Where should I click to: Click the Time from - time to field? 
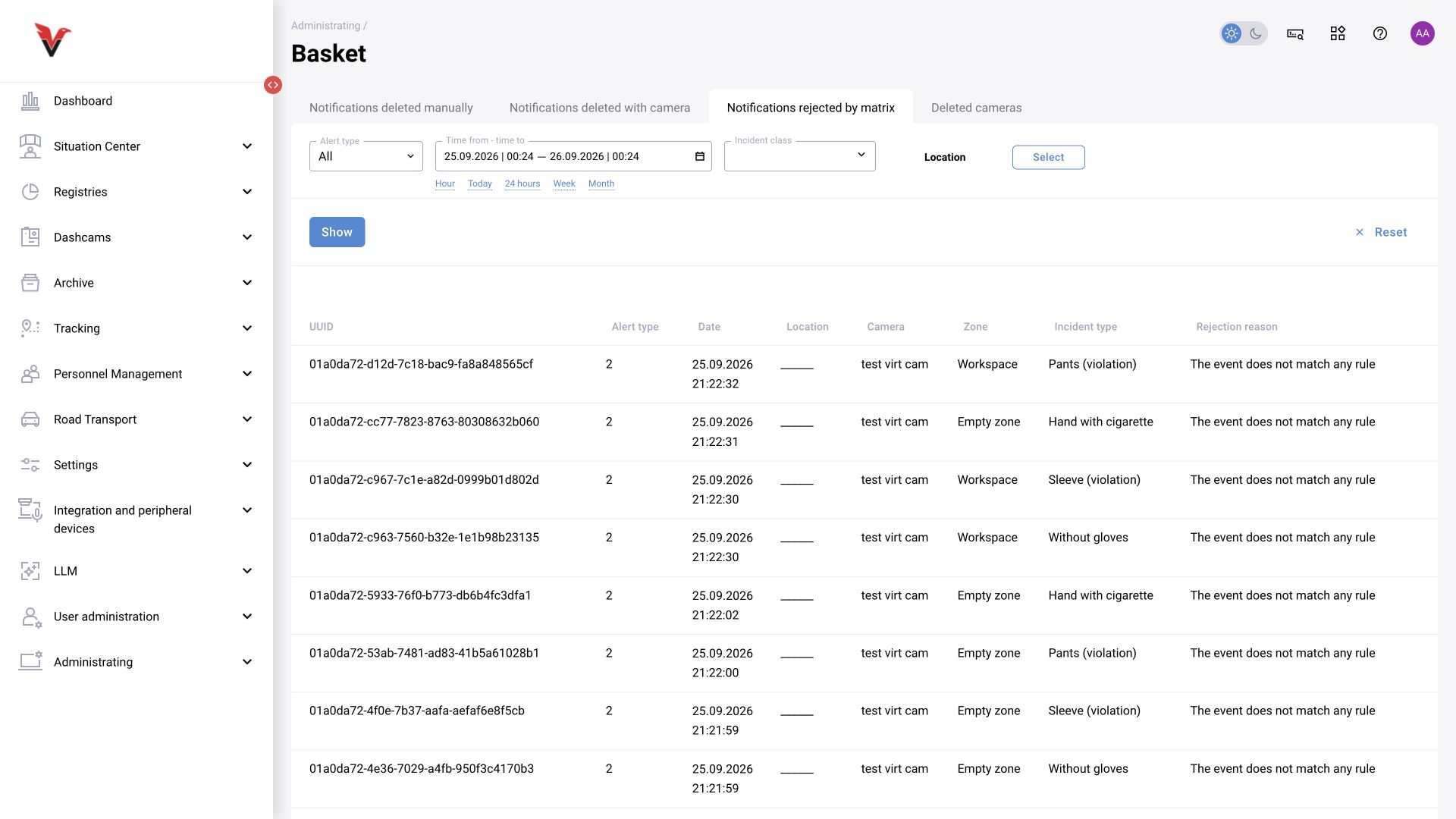click(x=573, y=156)
